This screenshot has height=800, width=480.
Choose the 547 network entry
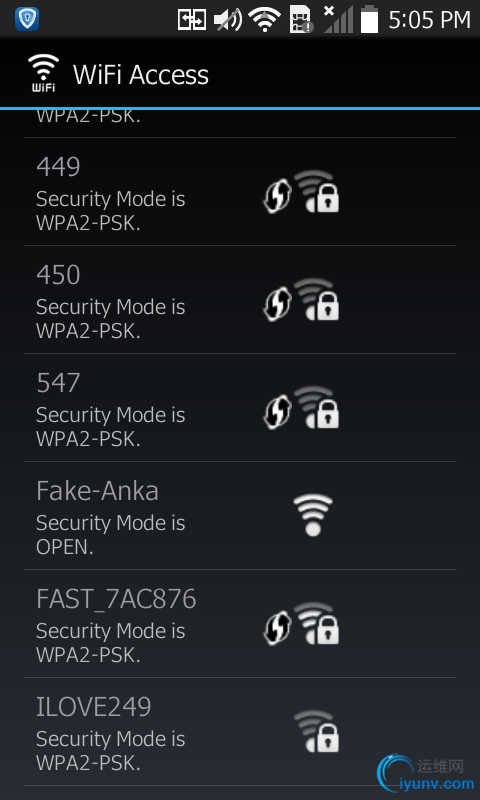[x=240, y=408]
